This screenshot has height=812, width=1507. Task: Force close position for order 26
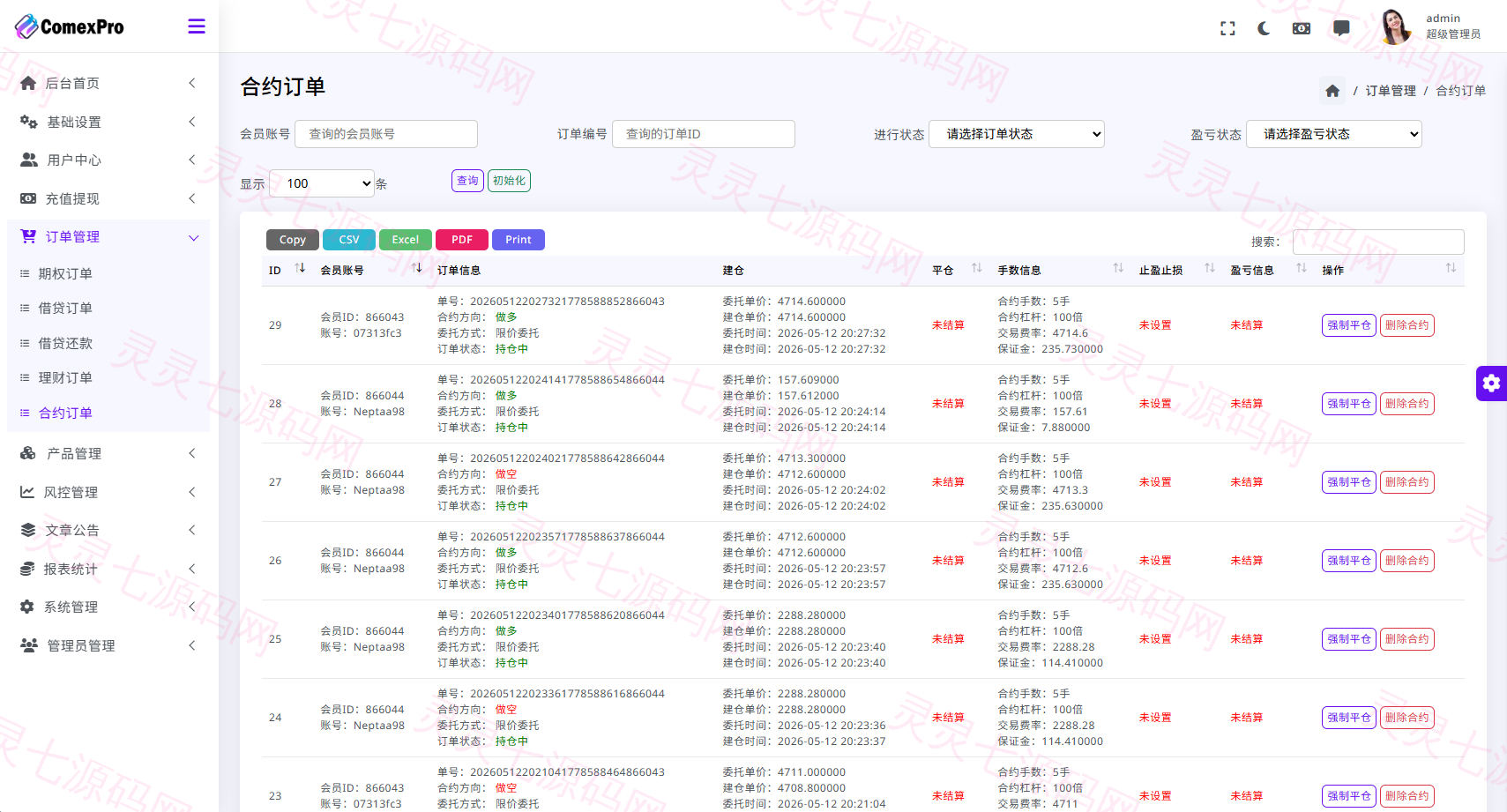coord(1349,561)
